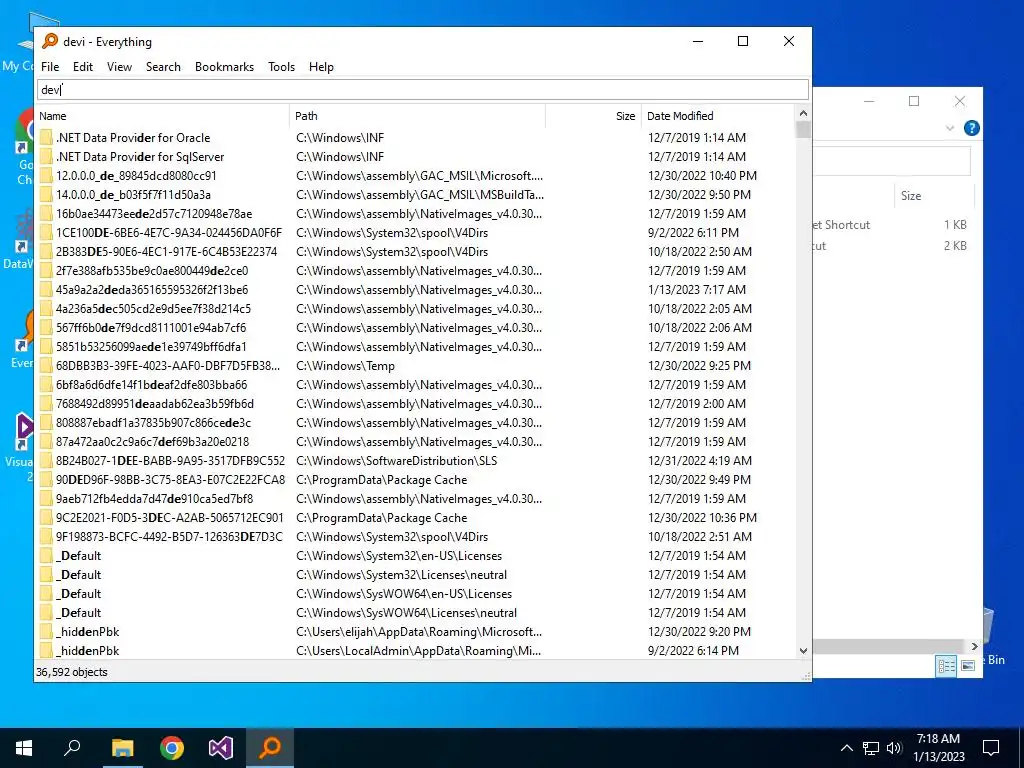The width and height of the screenshot is (1024, 768).
Task: Open the Windows Start menu
Action: tap(24, 748)
